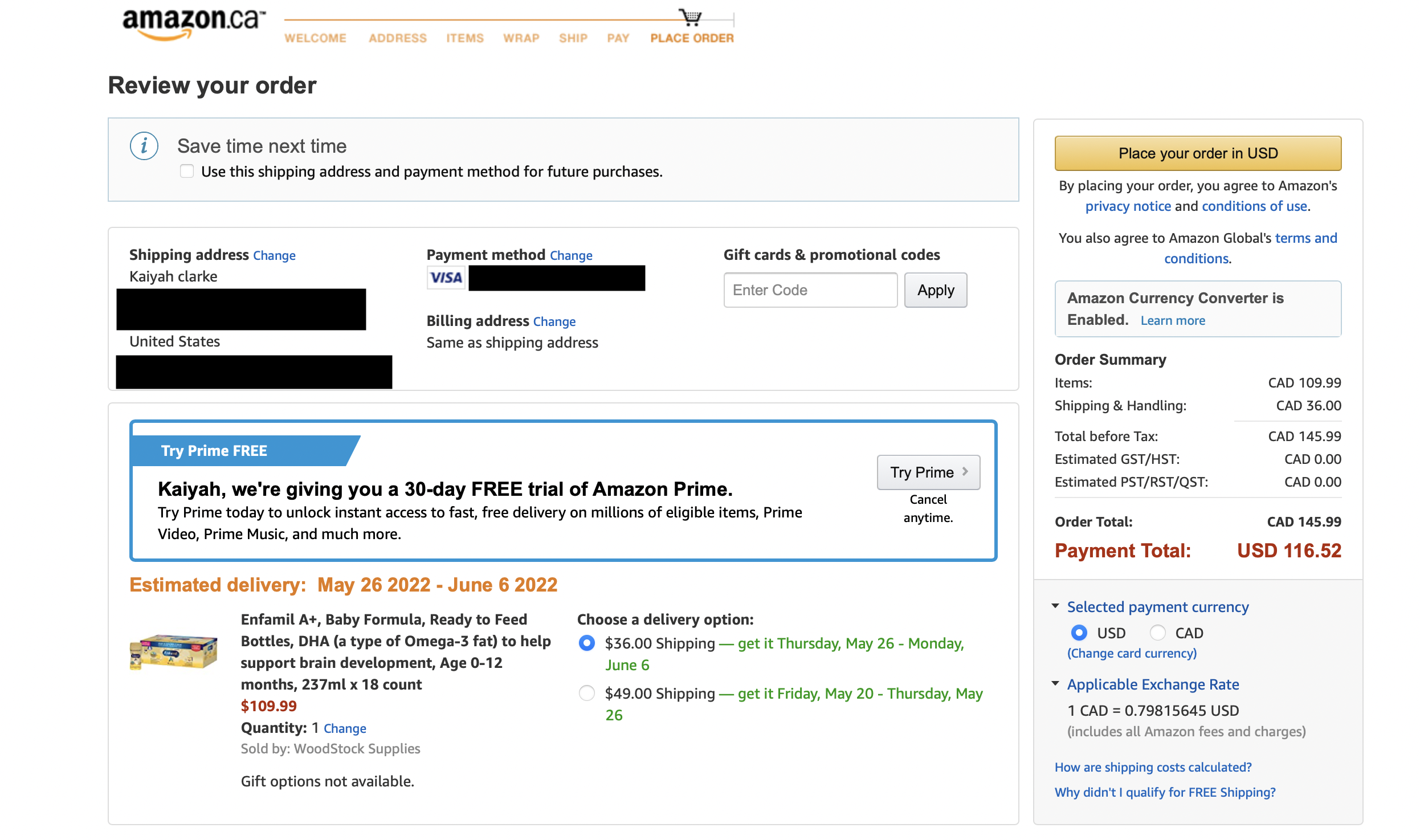Viewport: 1420px width, 840px height.
Task: Open Learn more about Currency Converter
Action: [x=1173, y=321]
